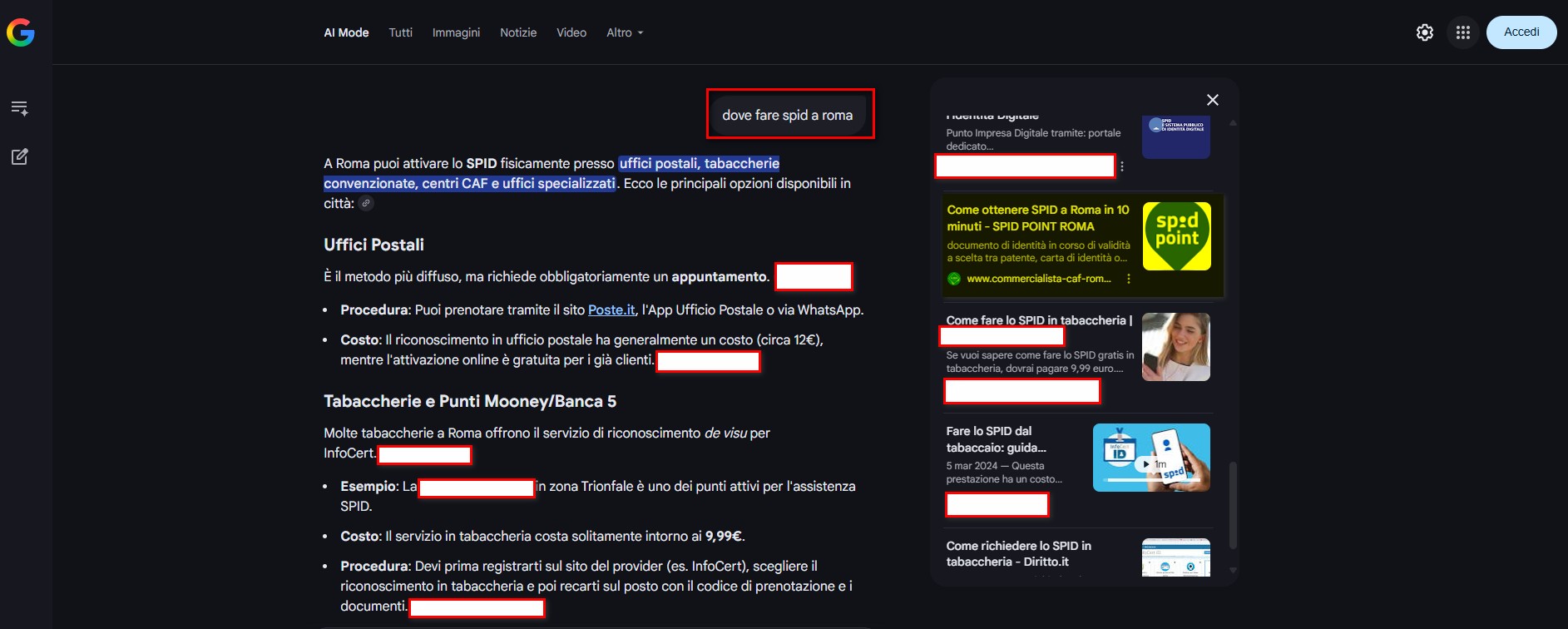Viewport: 1568px width, 629px height.
Task: Click the spid point yellow logo thumbnail
Action: click(x=1176, y=236)
